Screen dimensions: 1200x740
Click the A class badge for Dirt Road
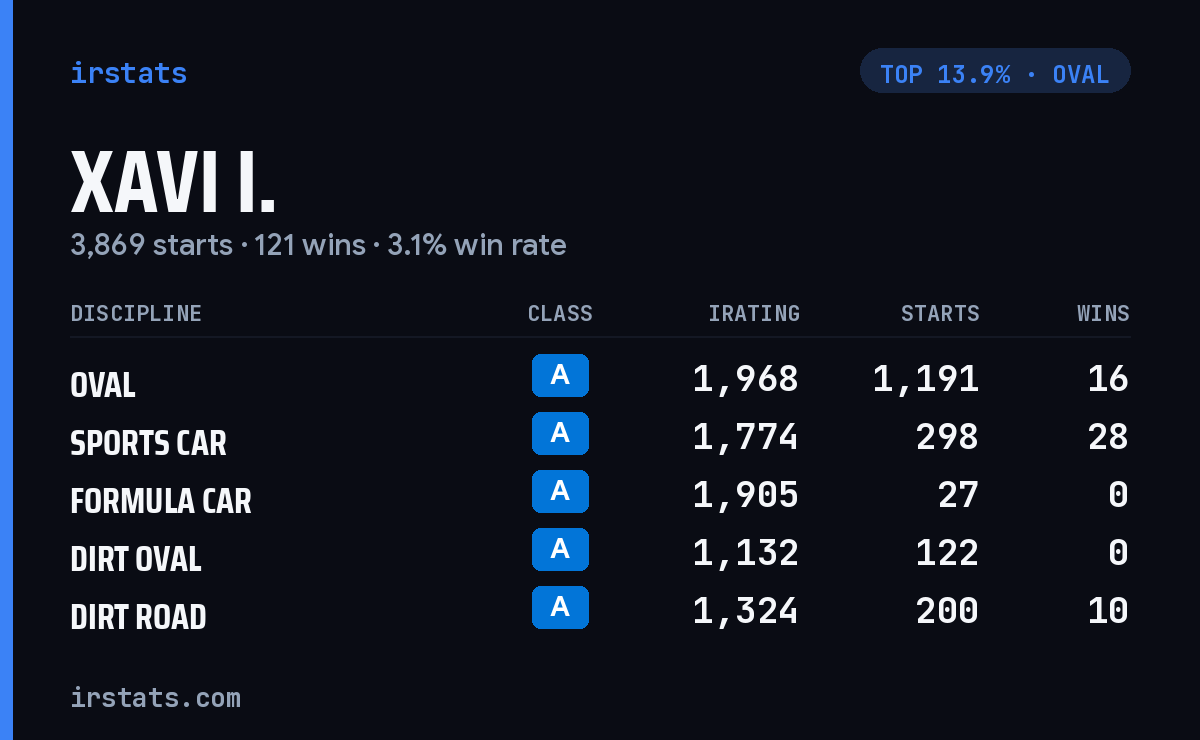(560, 607)
